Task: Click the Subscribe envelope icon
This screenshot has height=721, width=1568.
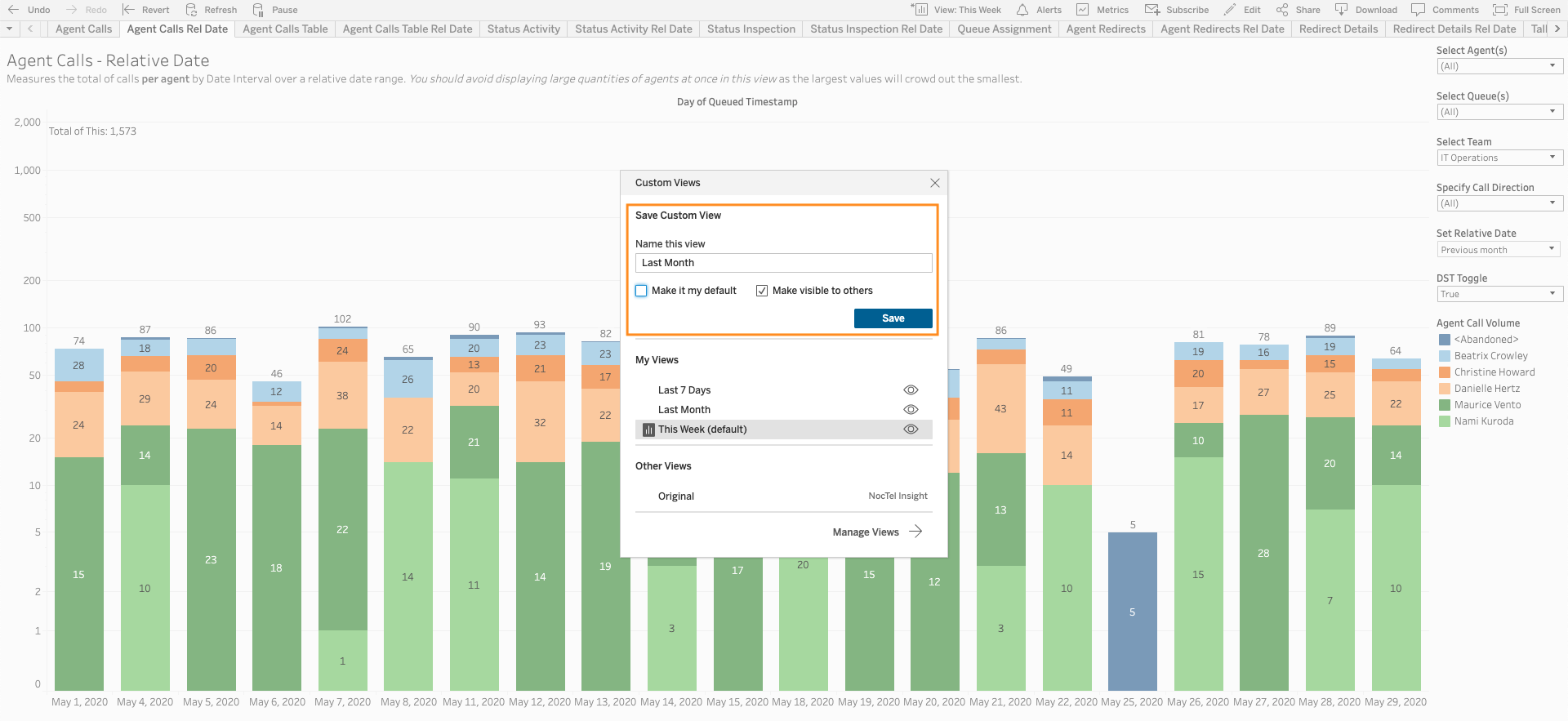Action: 1152,10
